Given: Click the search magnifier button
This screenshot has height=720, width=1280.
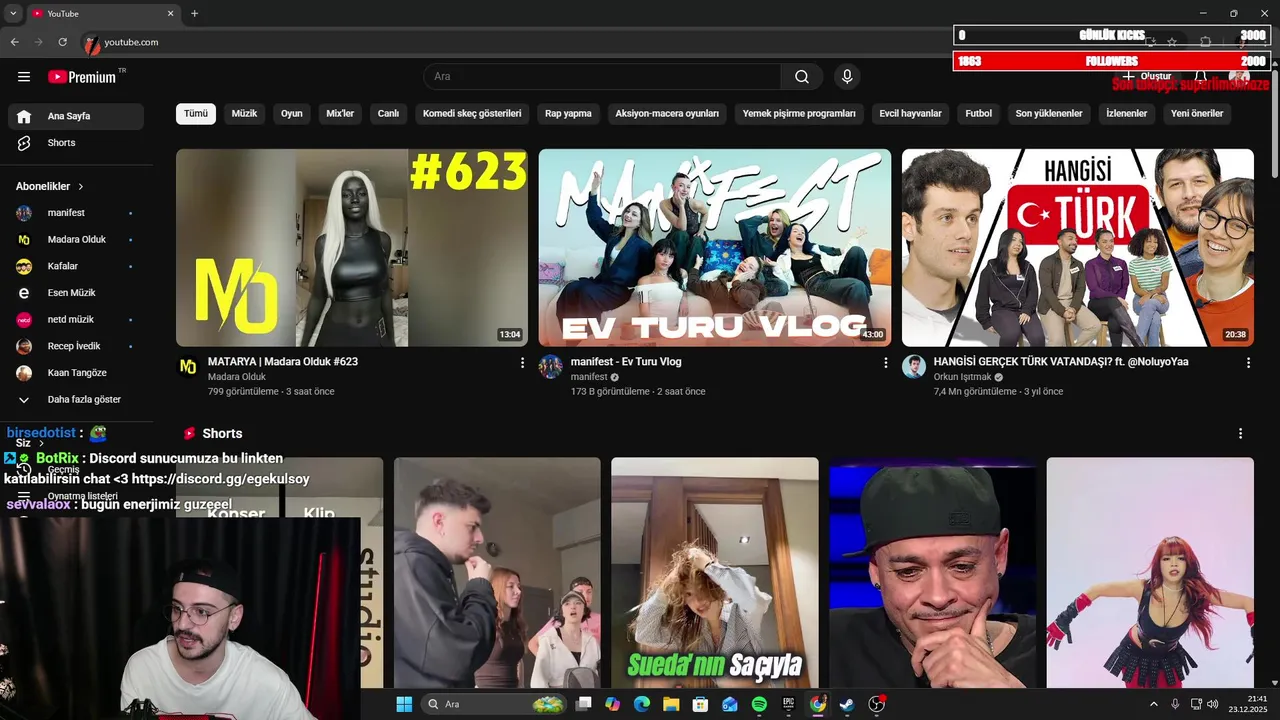Looking at the screenshot, I should pyautogui.click(x=802, y=77).
